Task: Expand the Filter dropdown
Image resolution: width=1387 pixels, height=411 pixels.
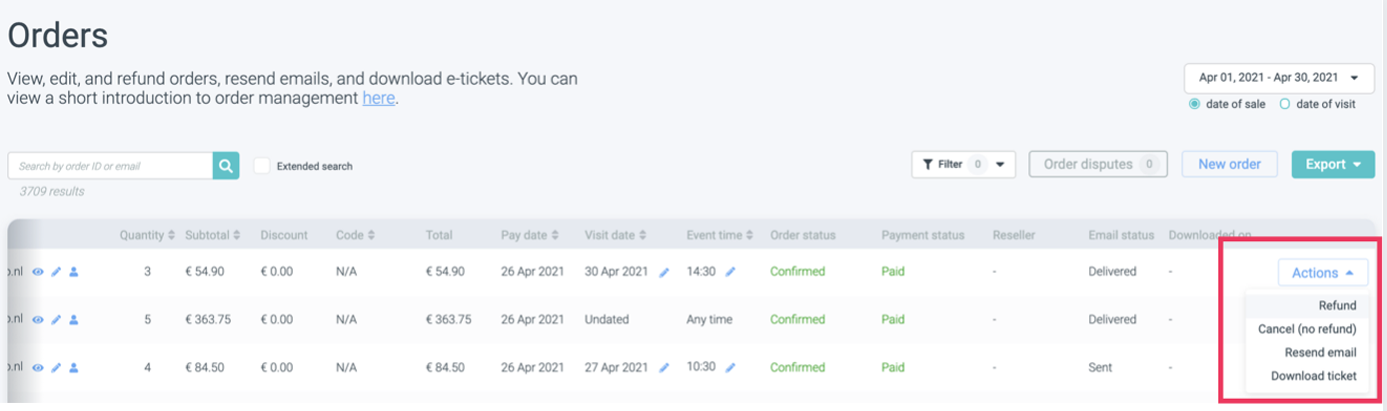Action: coord(963,164)
